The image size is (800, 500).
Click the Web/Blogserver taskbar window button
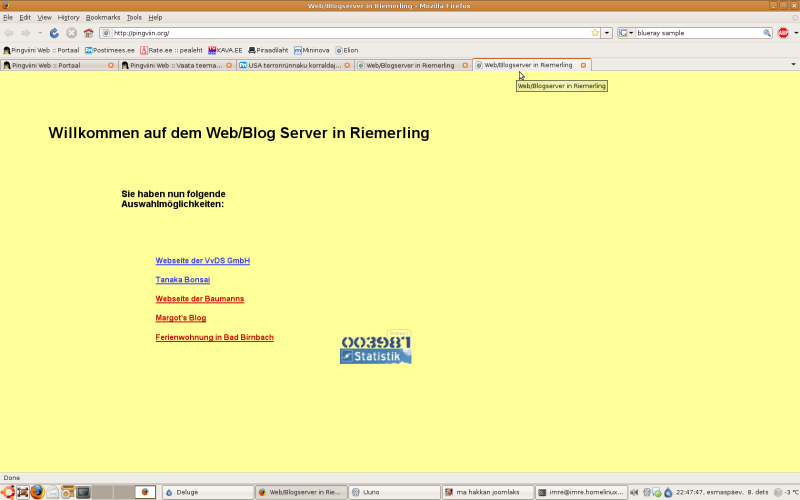pyautogui.click(x=301, y=492)
